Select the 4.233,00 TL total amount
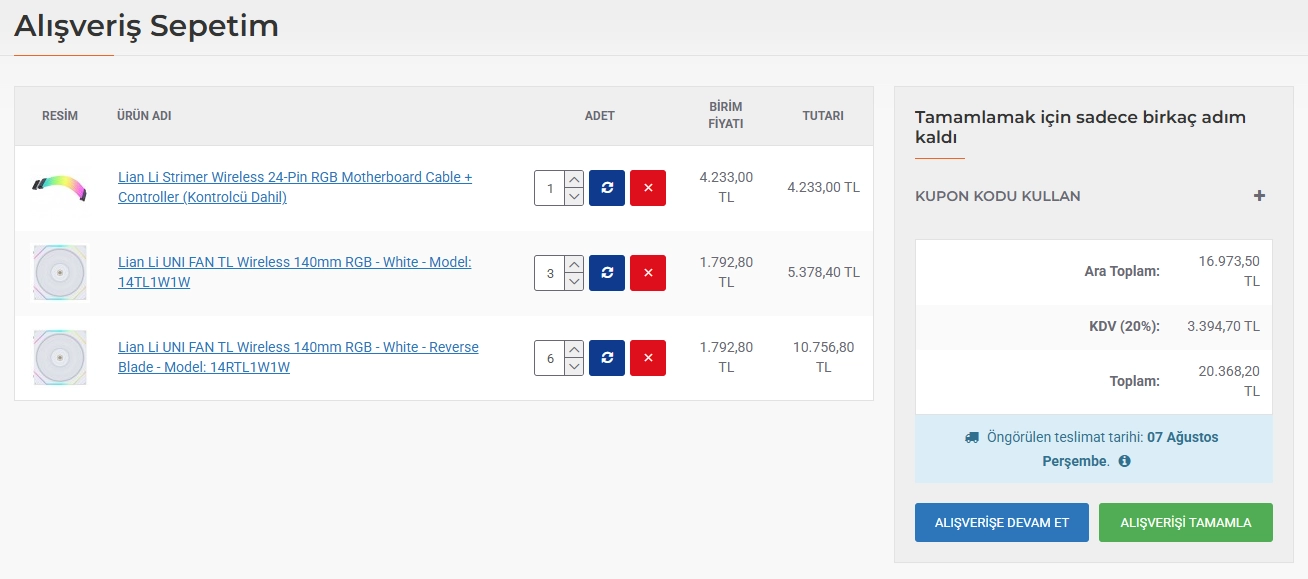1308x579 pixels. click(823, 187)
